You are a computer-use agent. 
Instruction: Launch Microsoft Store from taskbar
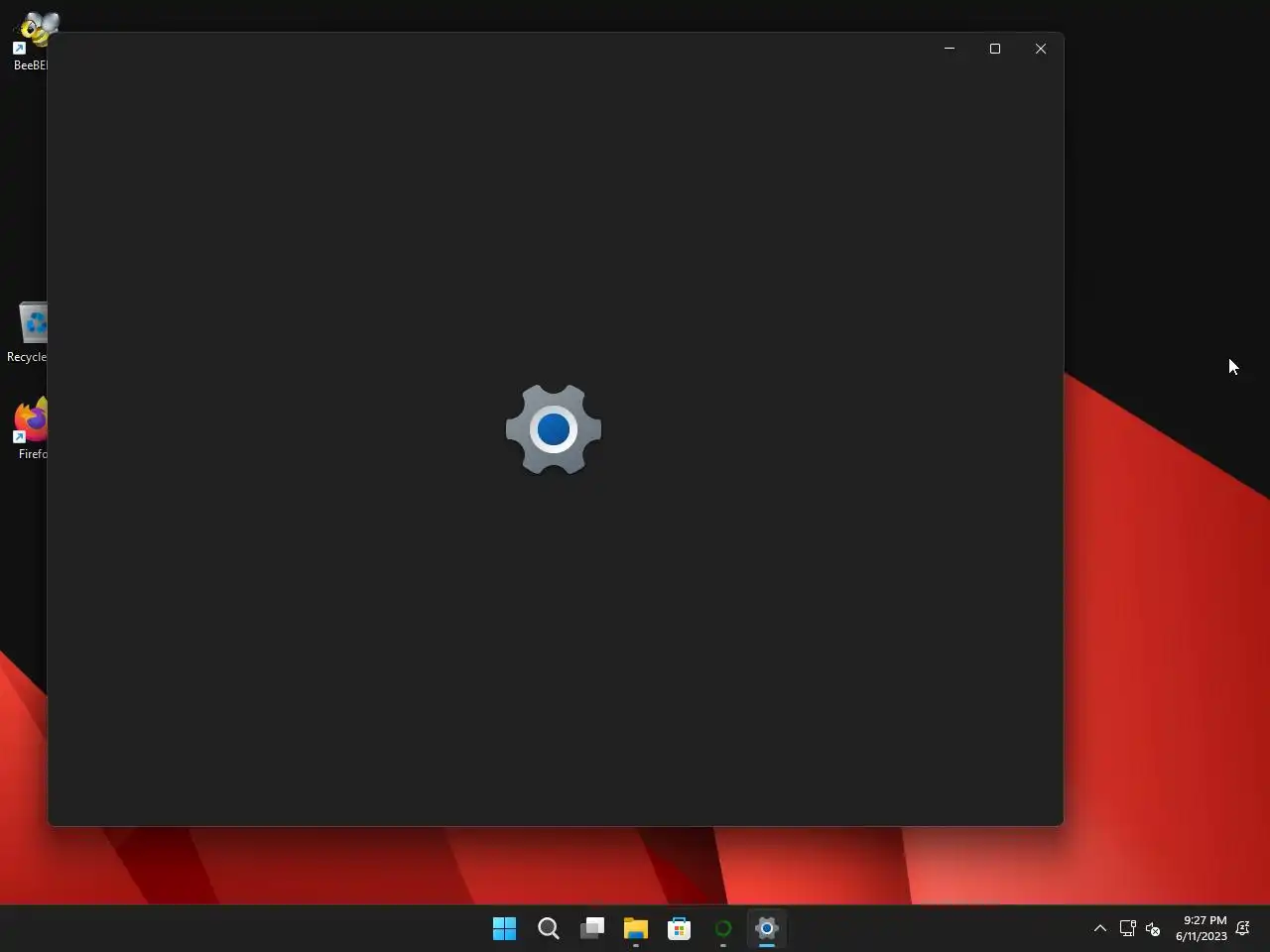point(680,928)
